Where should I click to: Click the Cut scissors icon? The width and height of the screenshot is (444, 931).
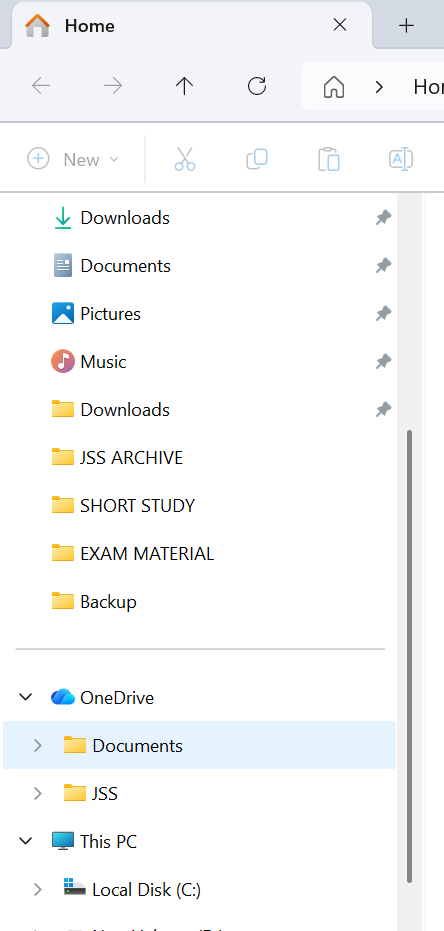click(185, 159)
